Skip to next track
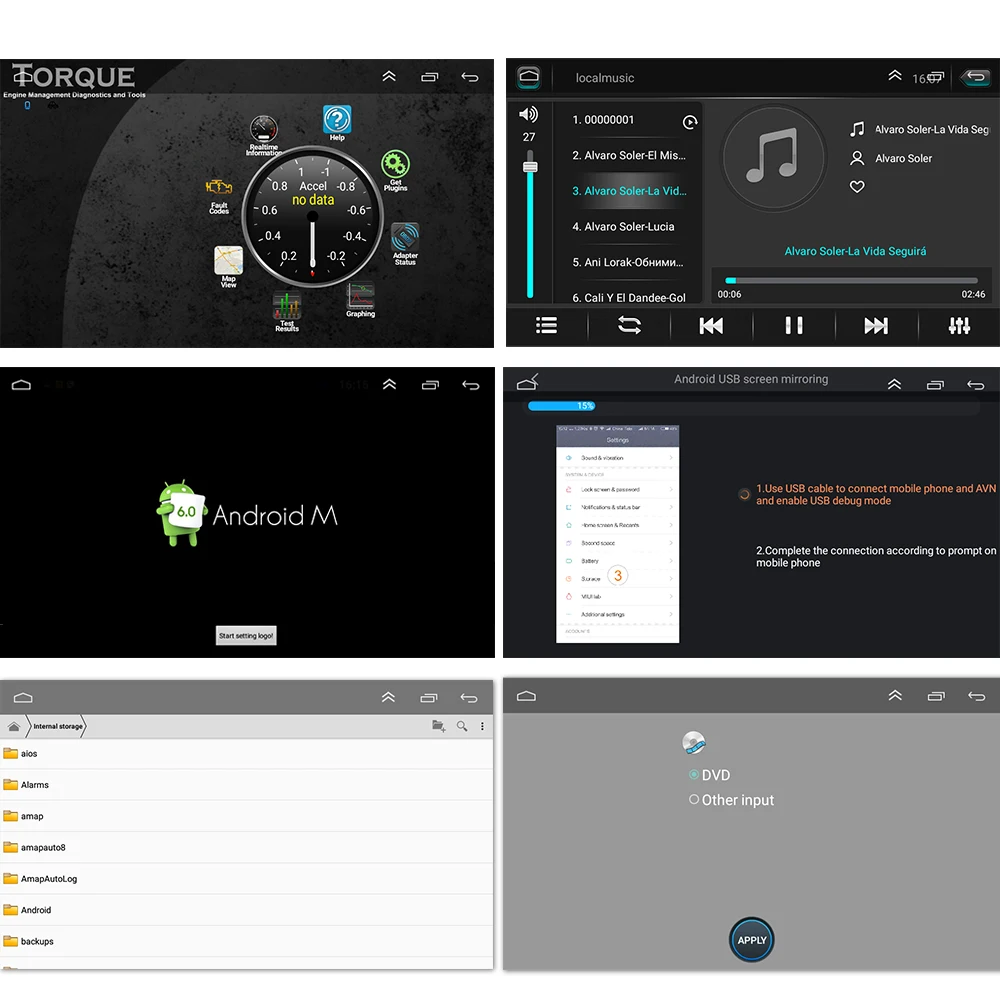Viewport: 1000px width, 1000px height. (x=876, y=325)
